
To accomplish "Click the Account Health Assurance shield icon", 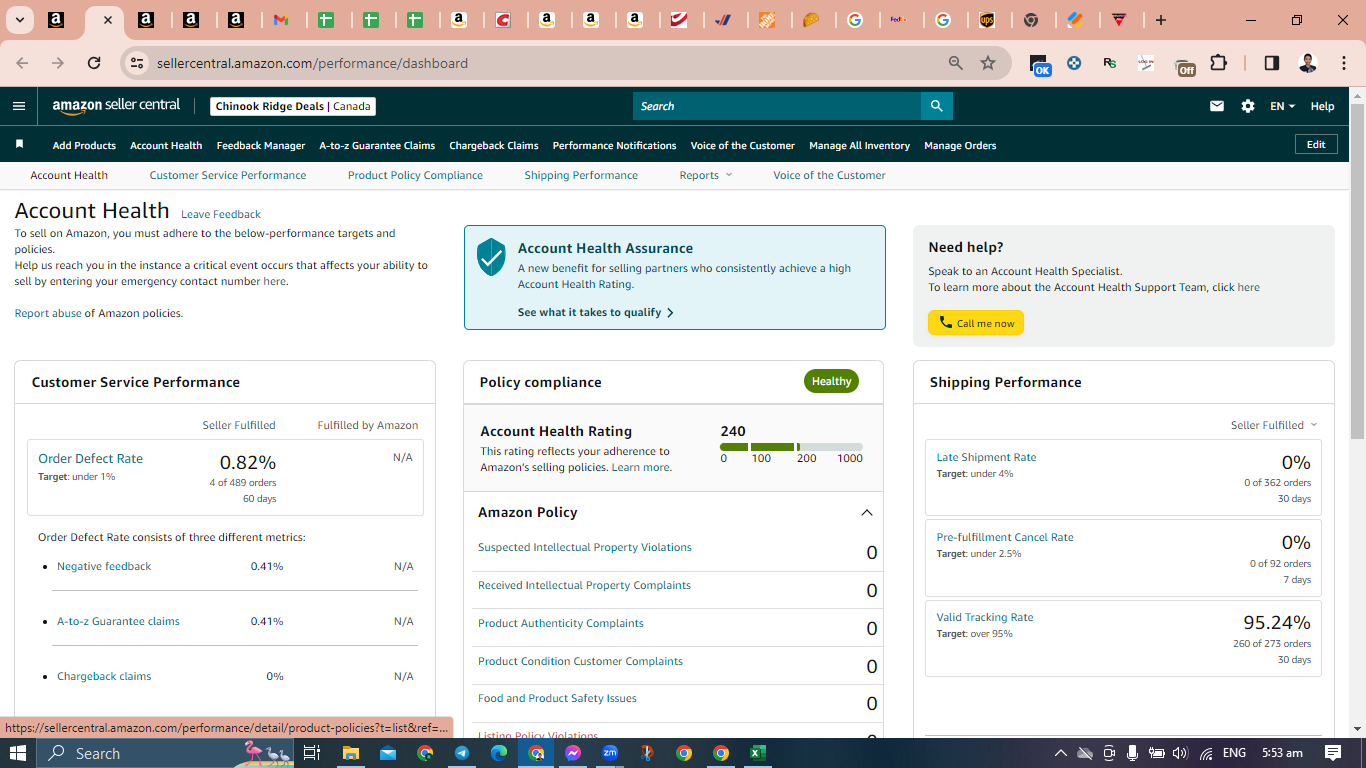I will tap(491, 257).
